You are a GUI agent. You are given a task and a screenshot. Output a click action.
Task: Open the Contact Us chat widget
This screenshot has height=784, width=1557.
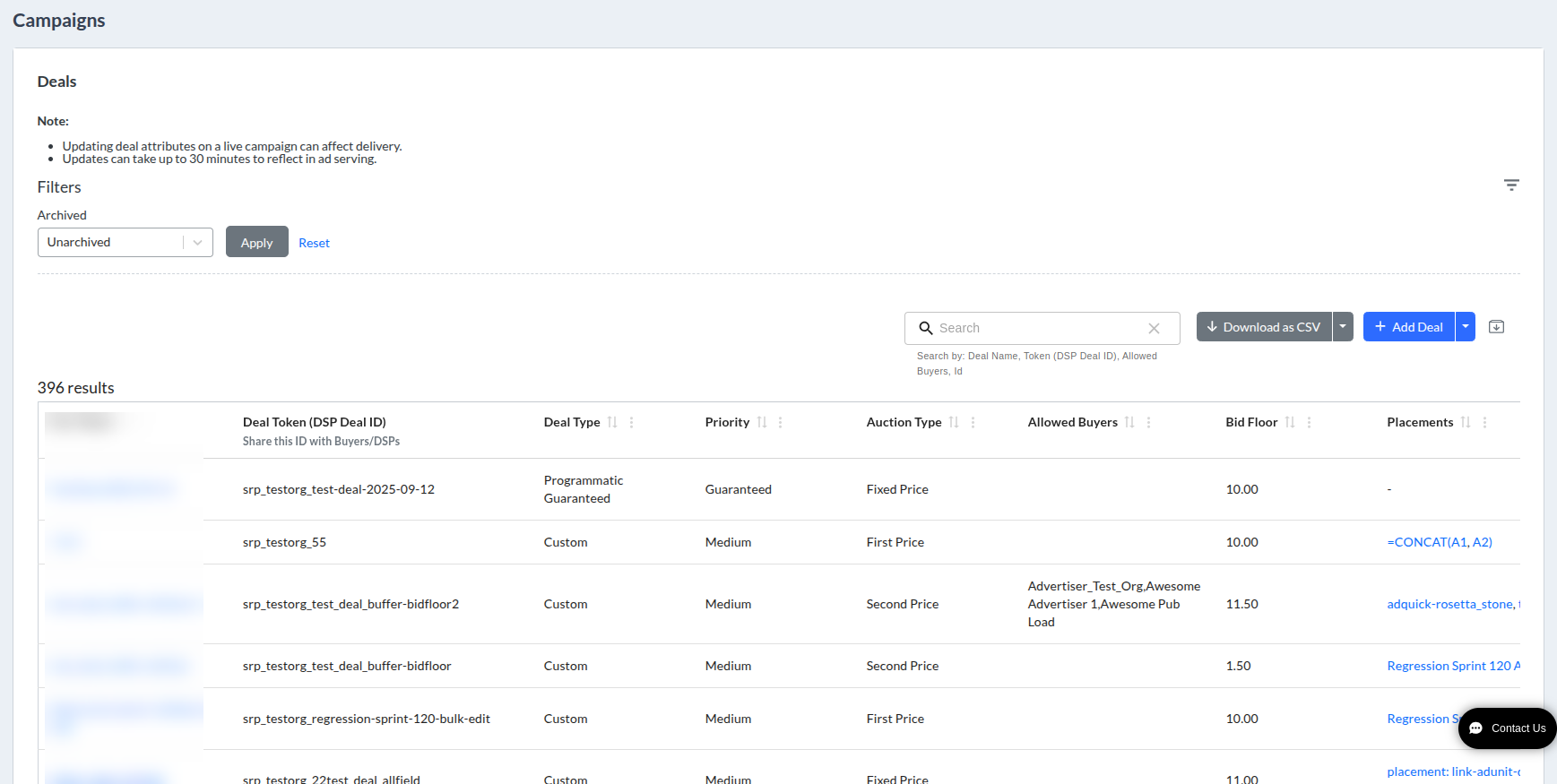coord(1508,728)
